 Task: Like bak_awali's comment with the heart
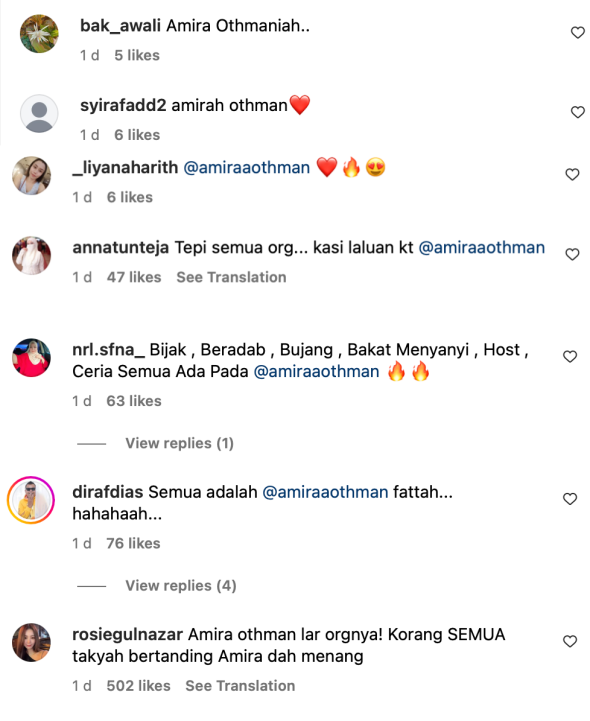pos(578,33)
